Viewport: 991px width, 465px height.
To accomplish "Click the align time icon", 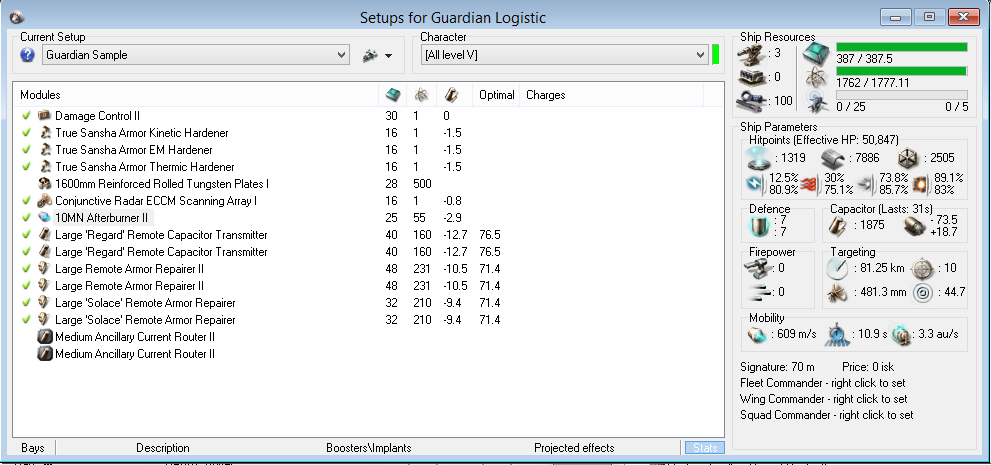I will tap(836, 334).
